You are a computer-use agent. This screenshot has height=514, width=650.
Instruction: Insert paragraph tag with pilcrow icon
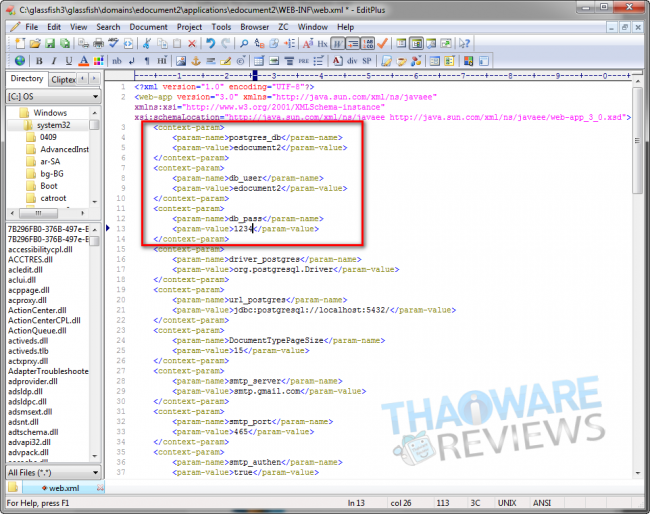[147, 61]
